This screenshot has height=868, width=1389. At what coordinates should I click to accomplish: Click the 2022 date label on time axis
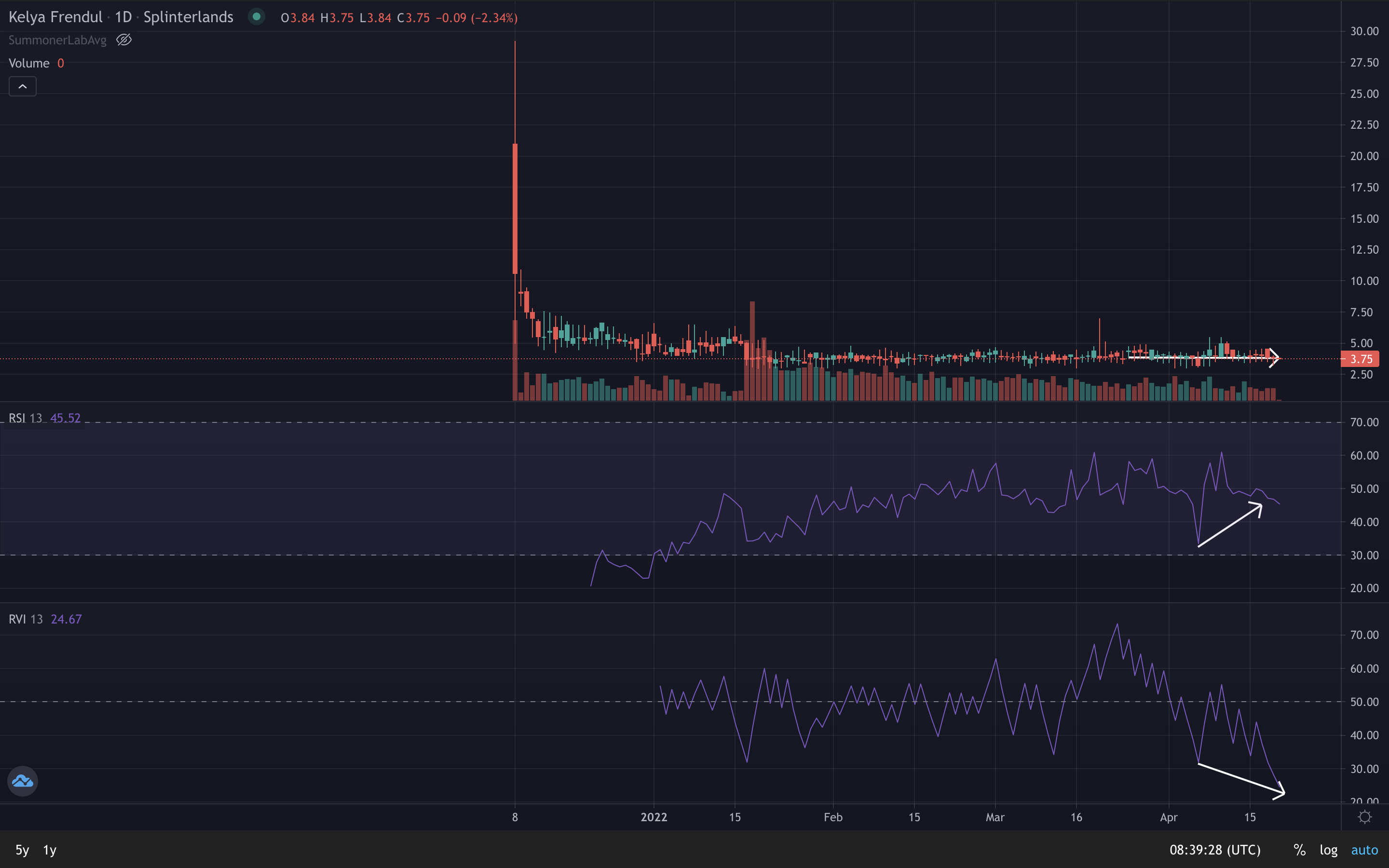pos(654,817)
